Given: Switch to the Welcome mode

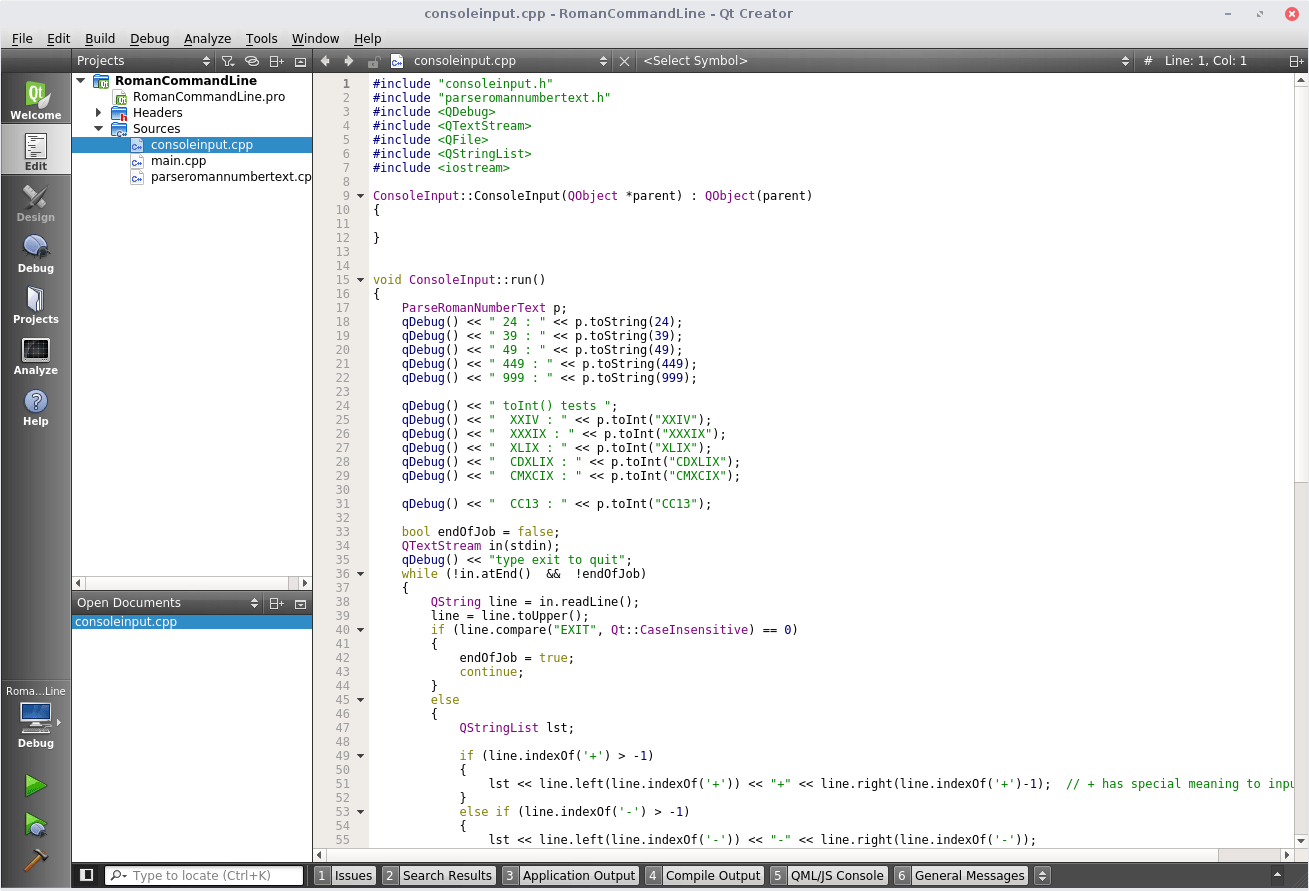Looking at the screenshot, I should click(x=36, y=98).
